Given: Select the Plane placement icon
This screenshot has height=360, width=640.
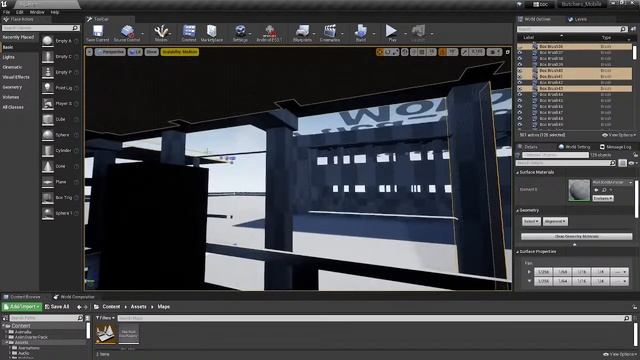Looking at the screenshot, I should (48, 182).
